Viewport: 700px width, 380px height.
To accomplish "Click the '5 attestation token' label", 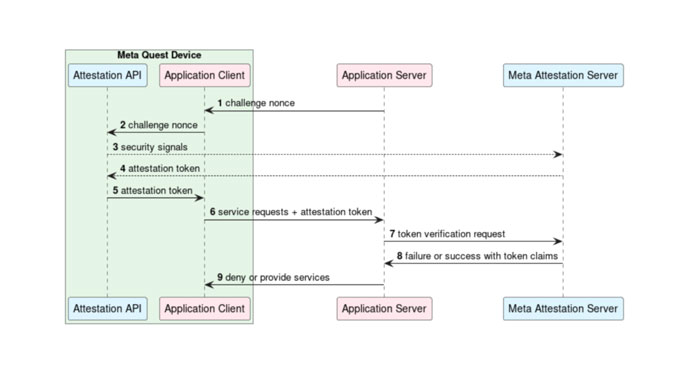I will (x=152, y=191).
